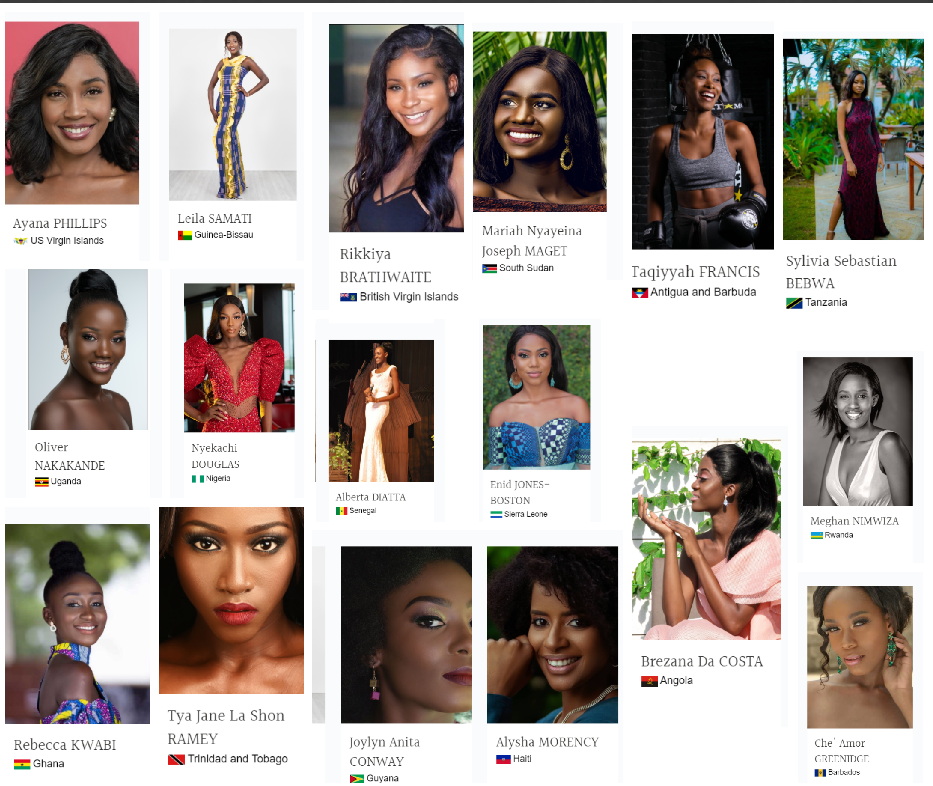
Task: Select Alberta DIATTA white gown photo
Action: [381, 411]
